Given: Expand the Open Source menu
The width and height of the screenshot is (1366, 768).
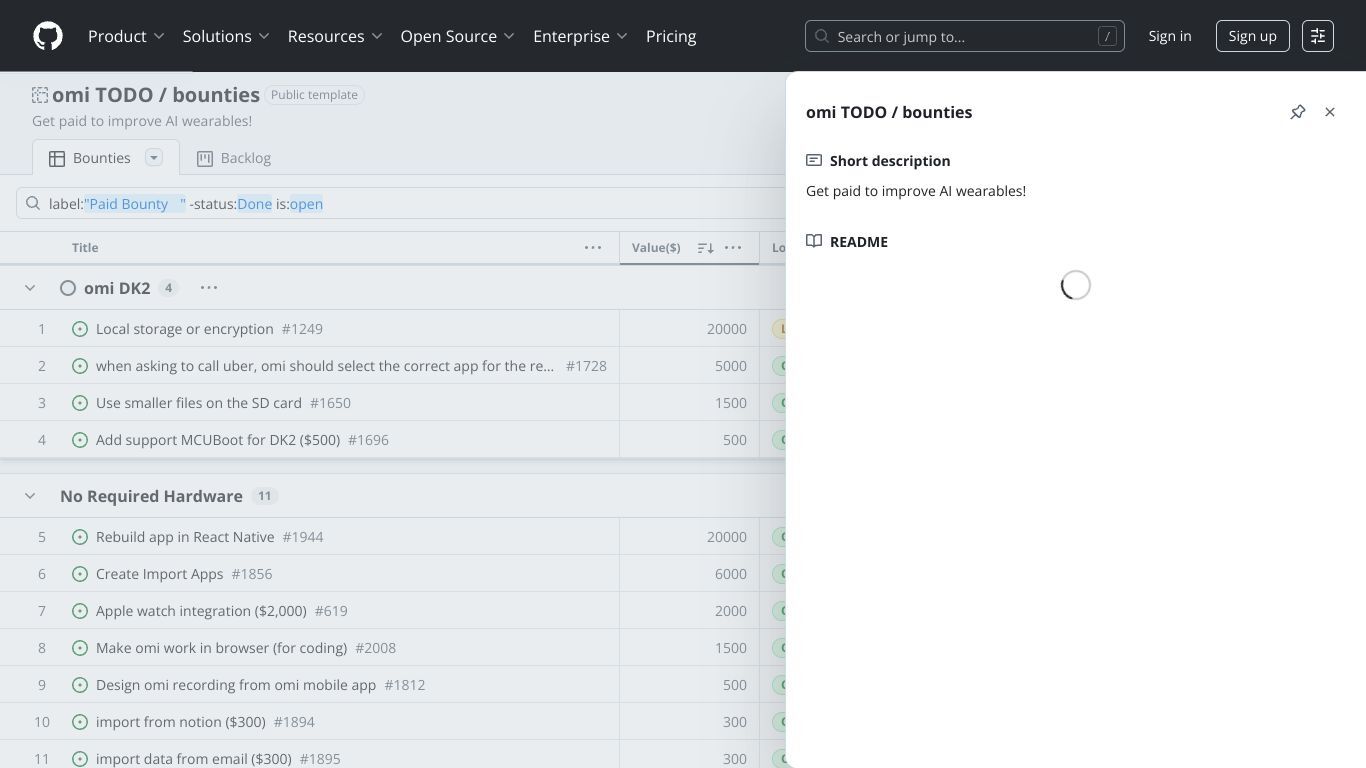Looking at the screenshot, I should pos(458,36).
